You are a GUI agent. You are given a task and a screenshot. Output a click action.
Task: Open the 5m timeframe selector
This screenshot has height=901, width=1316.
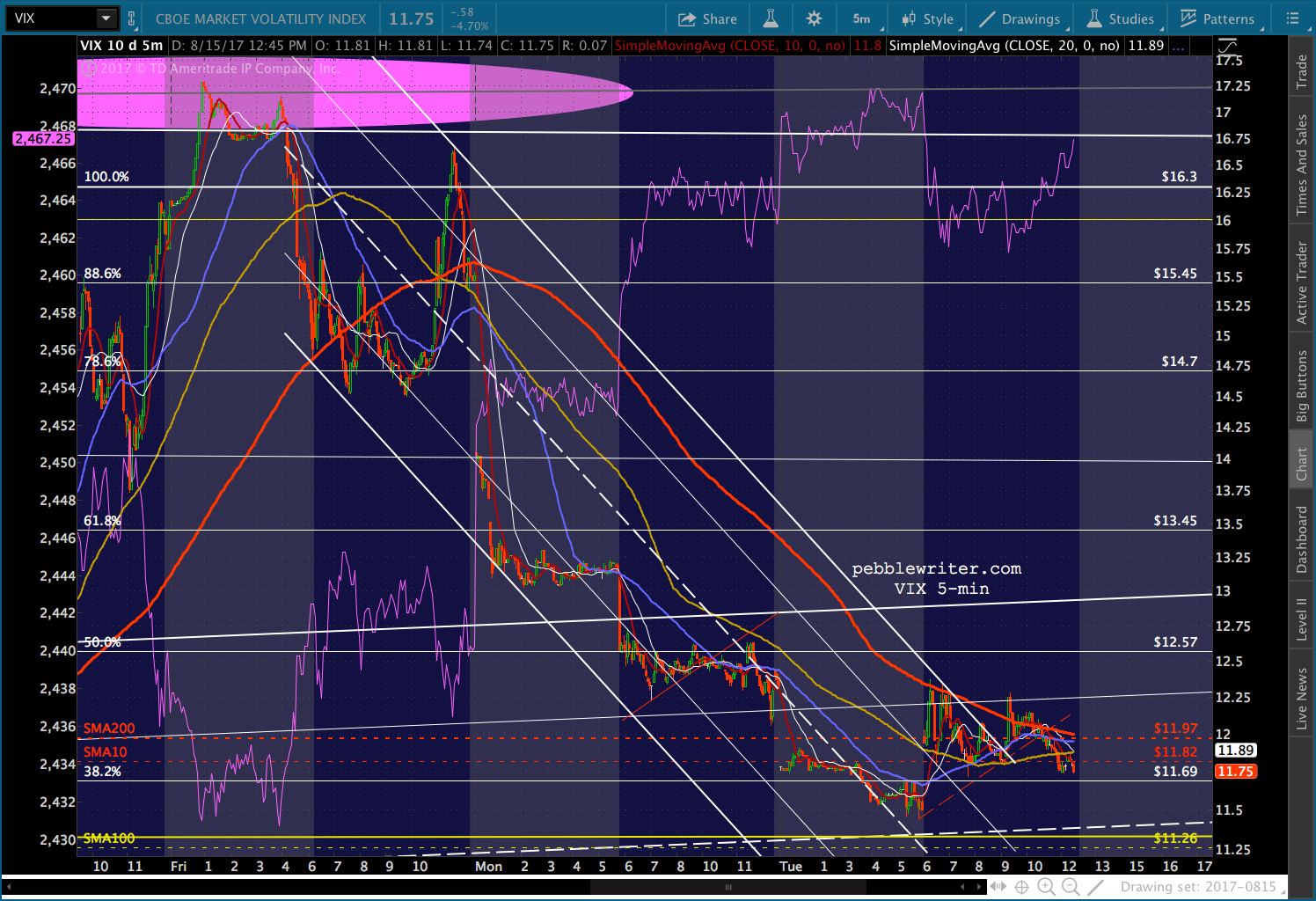tap(861, 18)
